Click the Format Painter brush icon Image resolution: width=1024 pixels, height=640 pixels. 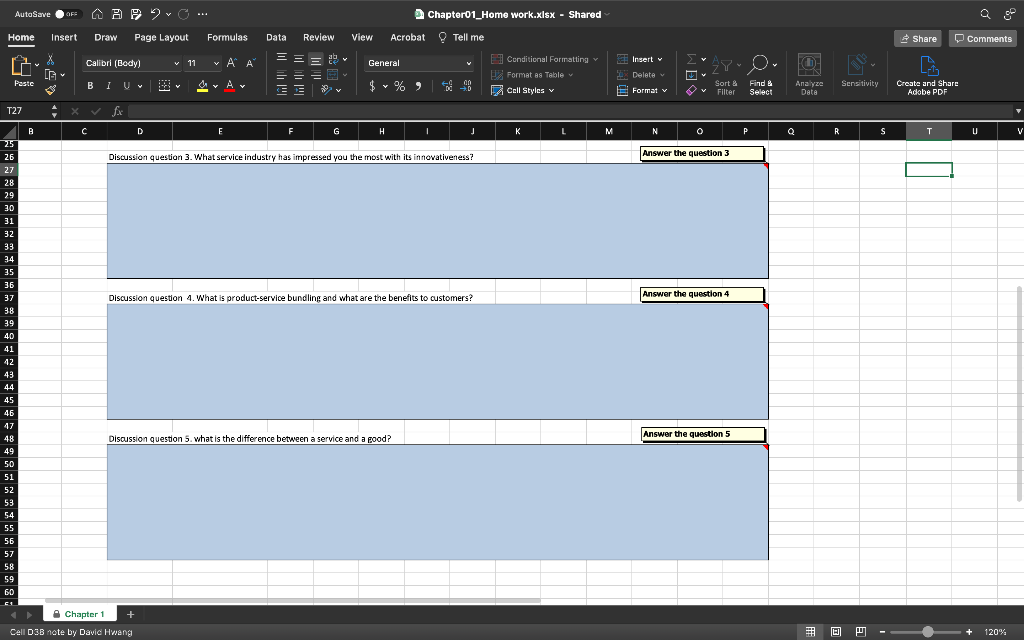50,89
